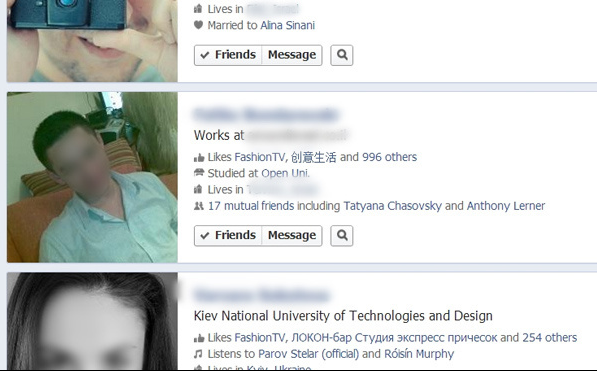Open Tatyana Chasovsky's profile
Image resolution: width=597 pixels, height=371 pixels.
tap(393, 206)
